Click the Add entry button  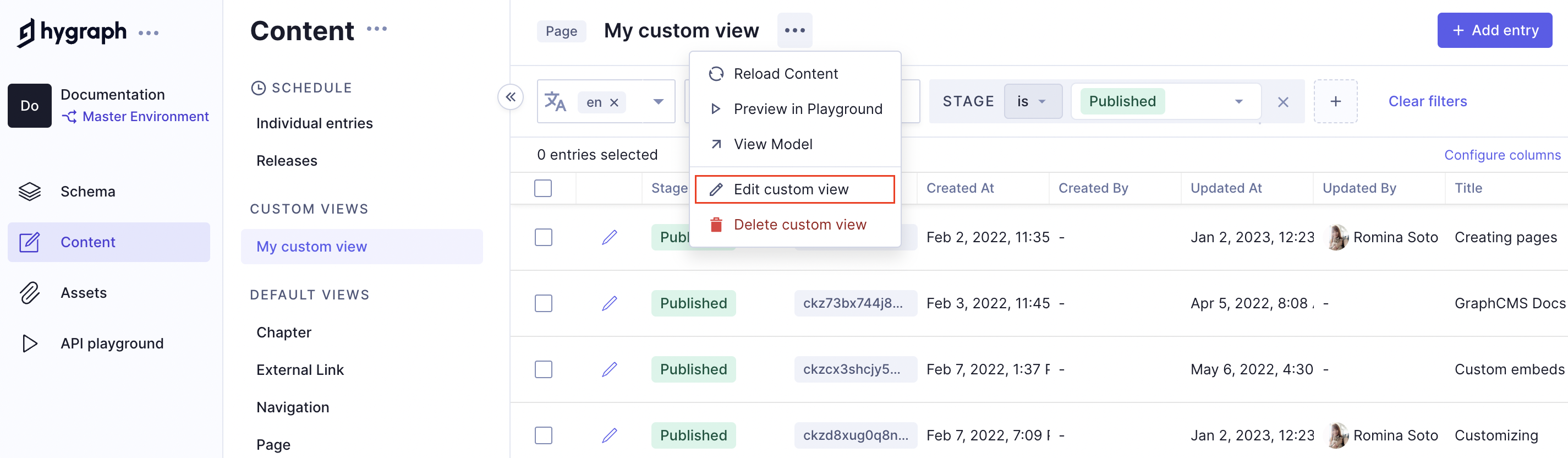(1494, 30)
